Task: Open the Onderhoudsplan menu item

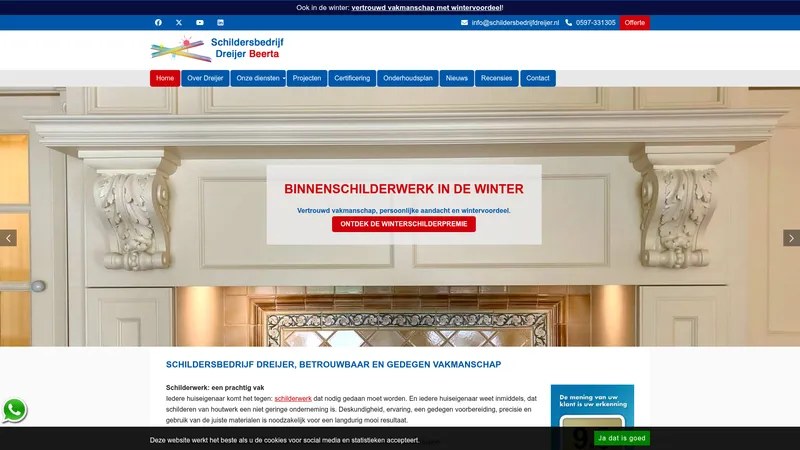Action: click(408, 78)
